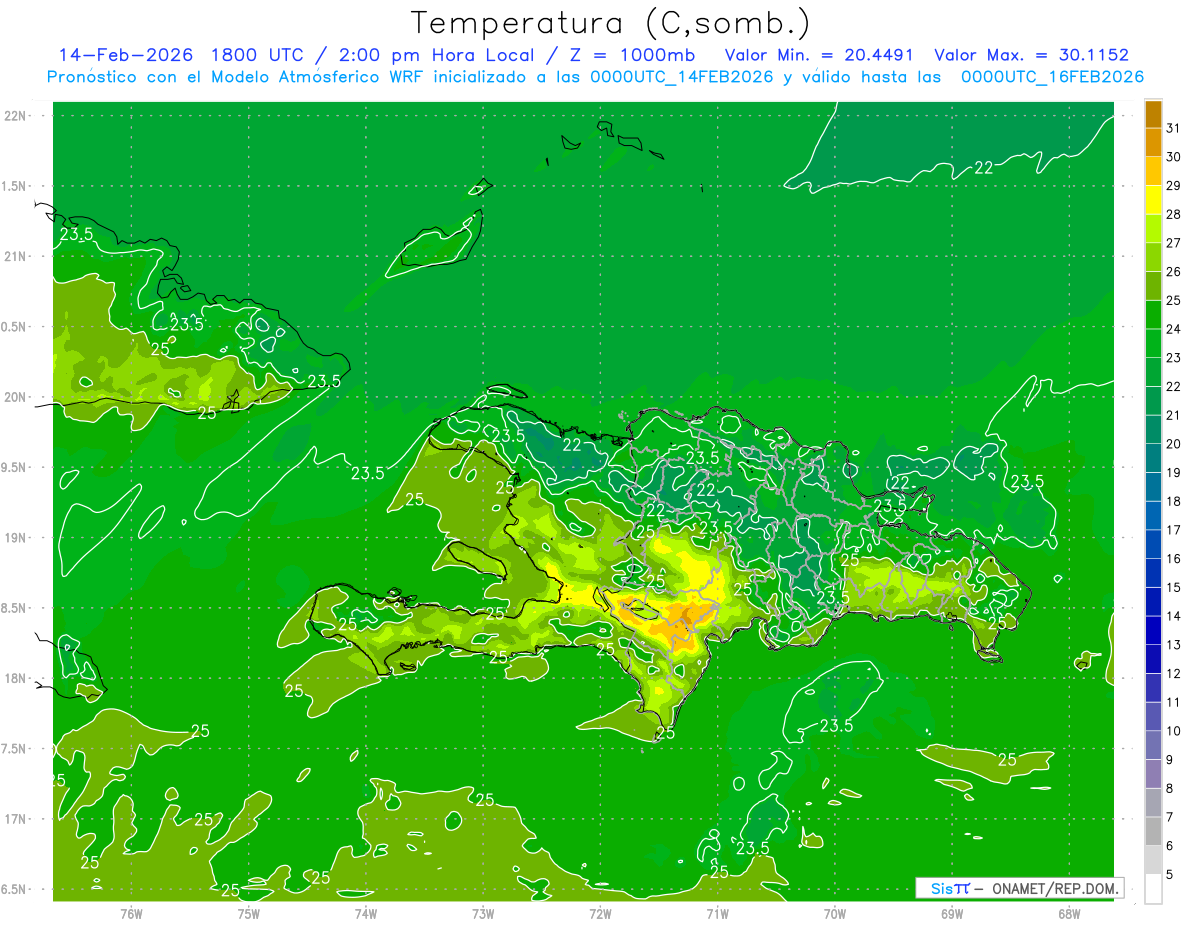Click the '8' color scale label

pos(1170,789)
